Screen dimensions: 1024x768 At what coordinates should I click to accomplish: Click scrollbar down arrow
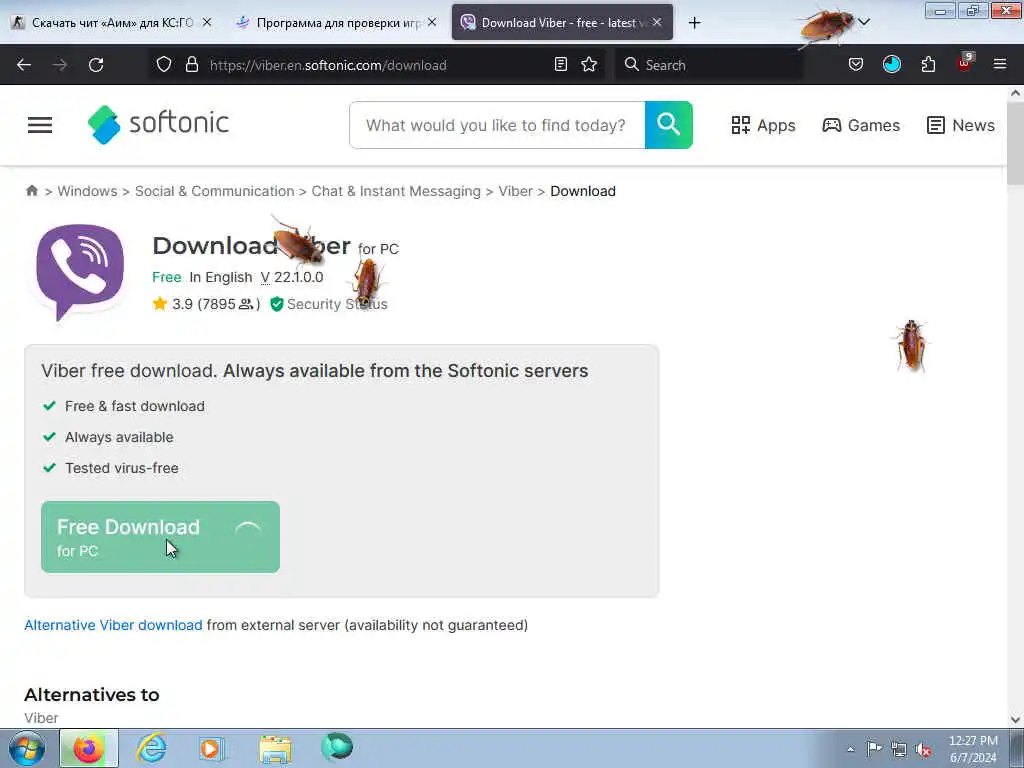click(x=1016, y=720)
